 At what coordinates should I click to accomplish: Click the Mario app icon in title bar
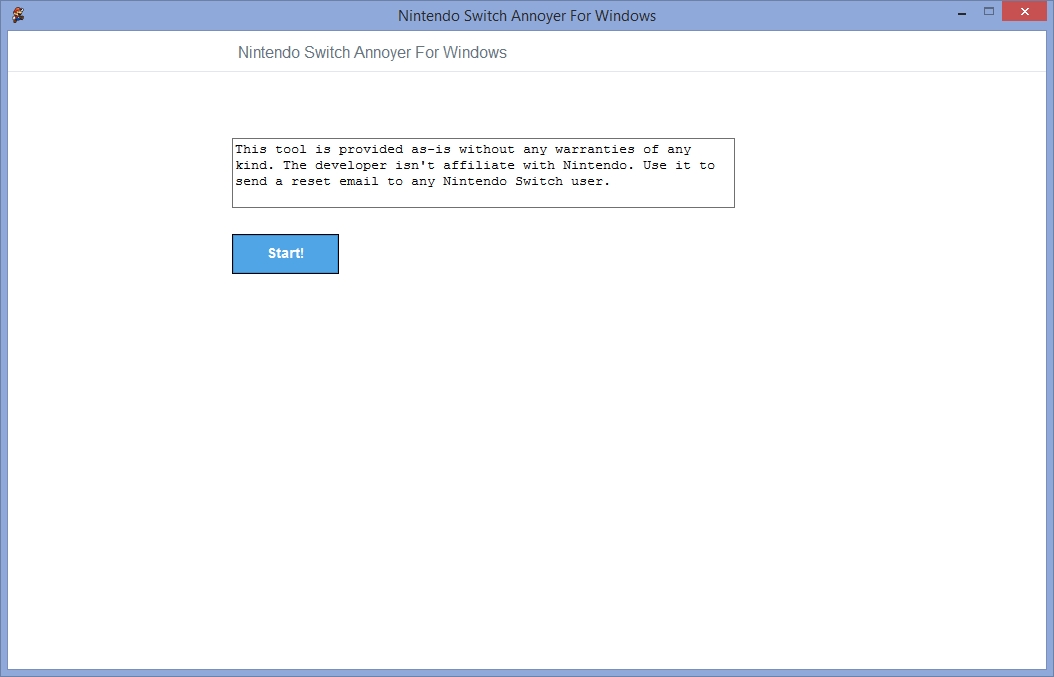18,15
